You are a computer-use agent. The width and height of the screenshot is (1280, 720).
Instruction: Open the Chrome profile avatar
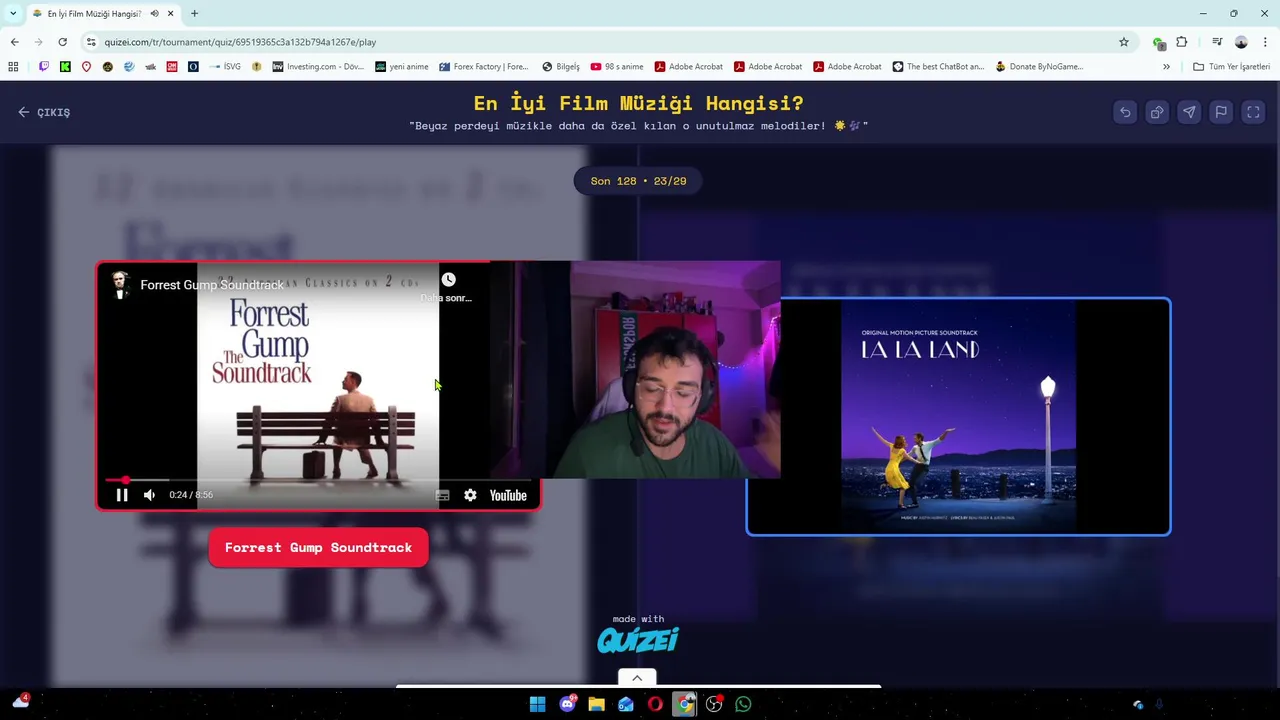point(1241,42)
